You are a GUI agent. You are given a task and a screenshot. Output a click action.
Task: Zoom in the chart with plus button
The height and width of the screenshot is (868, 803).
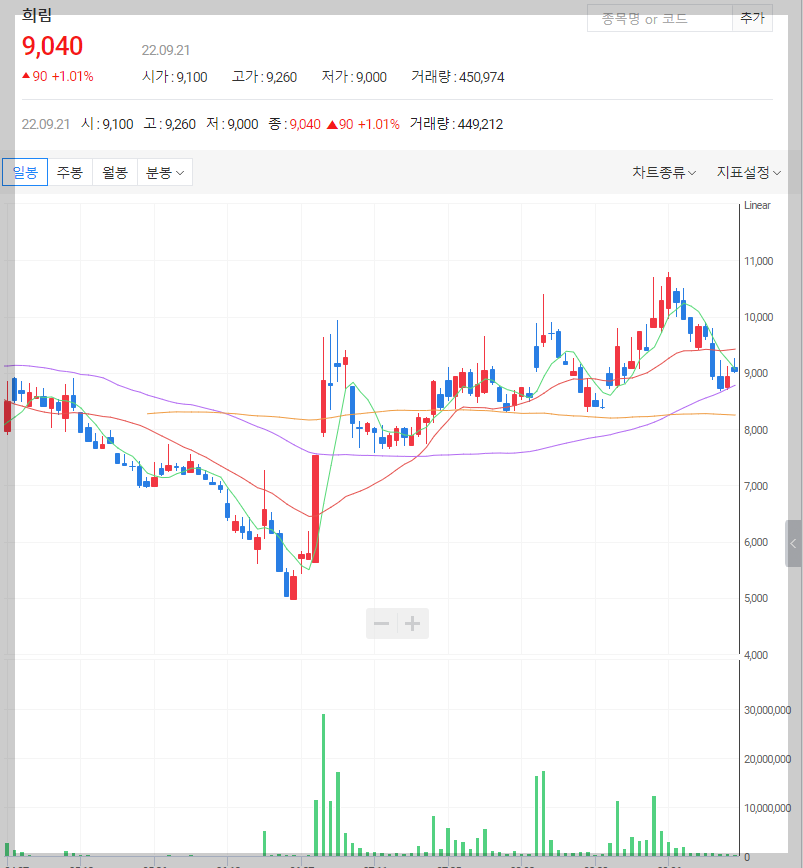click(412, 624)
